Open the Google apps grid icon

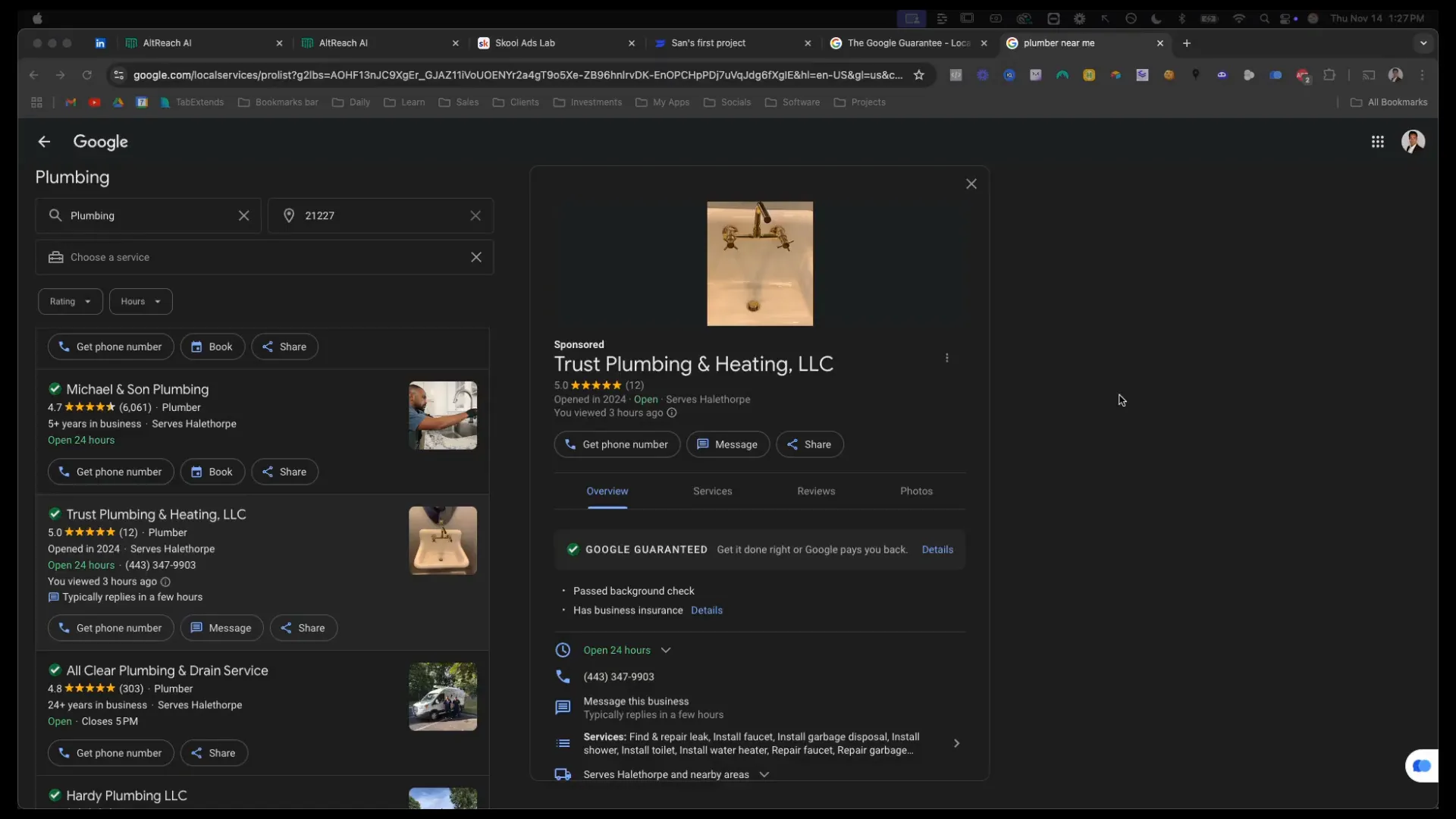pyautogui.click(x=1377, y=142)
